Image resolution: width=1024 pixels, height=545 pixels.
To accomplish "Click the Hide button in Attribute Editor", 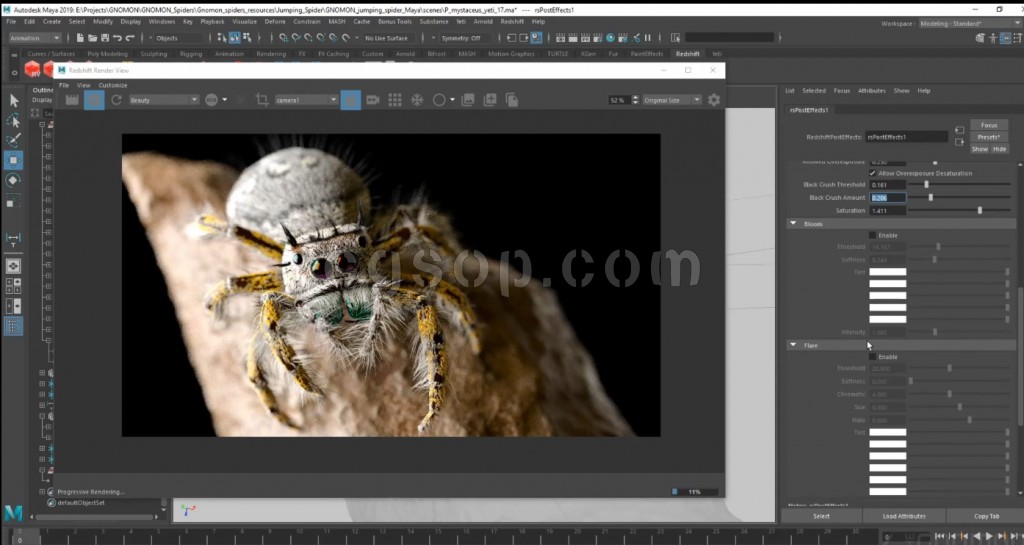I will (x=999, y=149).
